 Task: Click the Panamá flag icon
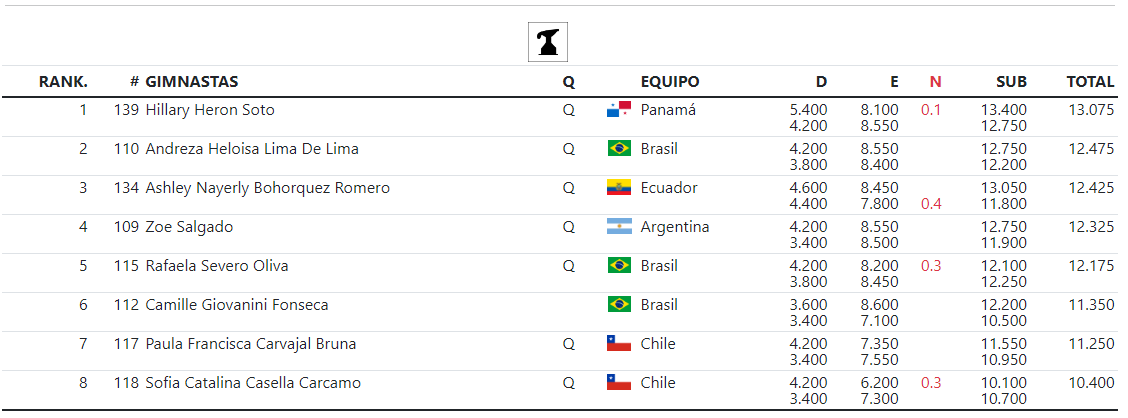pyautogui.click(x=619, y=110)
